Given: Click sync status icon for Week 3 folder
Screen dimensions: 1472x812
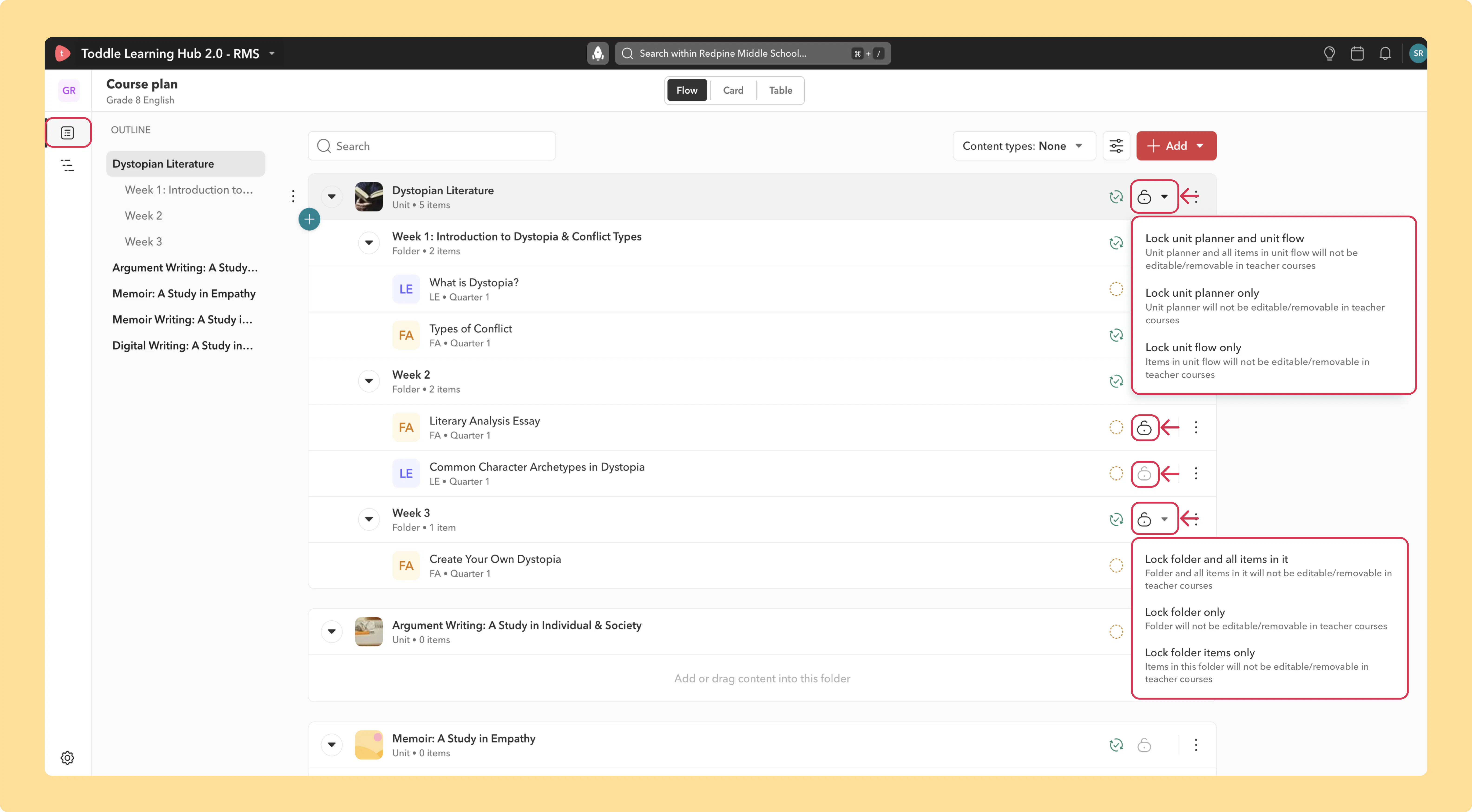Looking at the screenshot, I should 1116,519.
